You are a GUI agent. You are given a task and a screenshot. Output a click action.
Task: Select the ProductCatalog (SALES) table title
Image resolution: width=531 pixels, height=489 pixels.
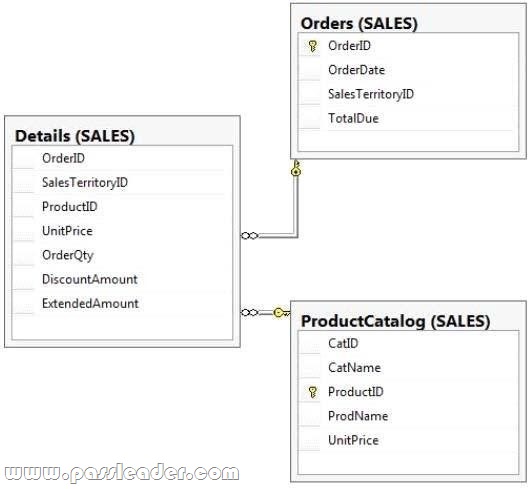pos(396,321)
